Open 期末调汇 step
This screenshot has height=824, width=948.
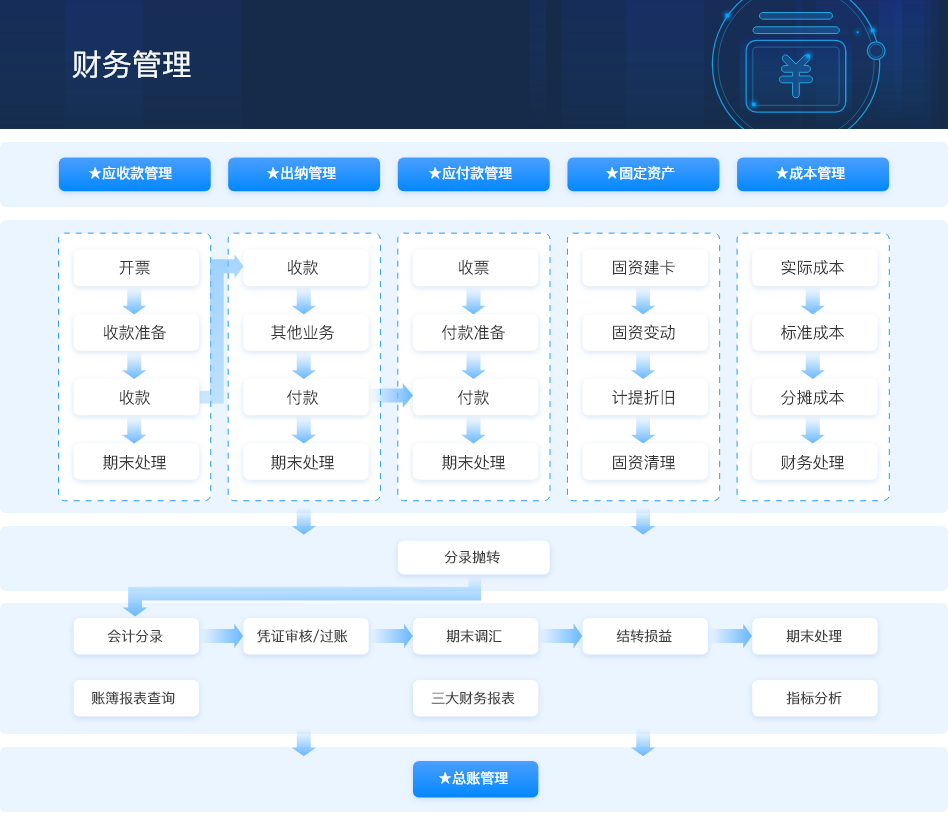(x=475, y=636)
